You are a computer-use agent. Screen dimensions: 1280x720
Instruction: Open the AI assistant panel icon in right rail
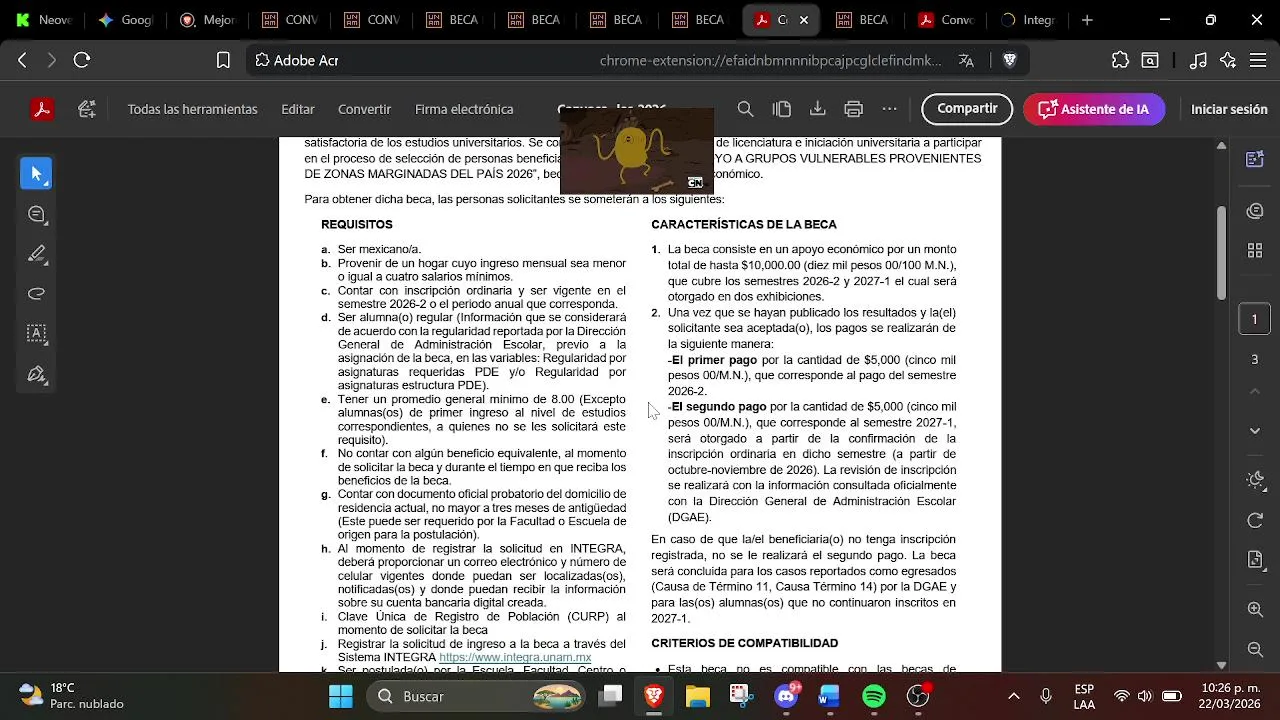1254,159
